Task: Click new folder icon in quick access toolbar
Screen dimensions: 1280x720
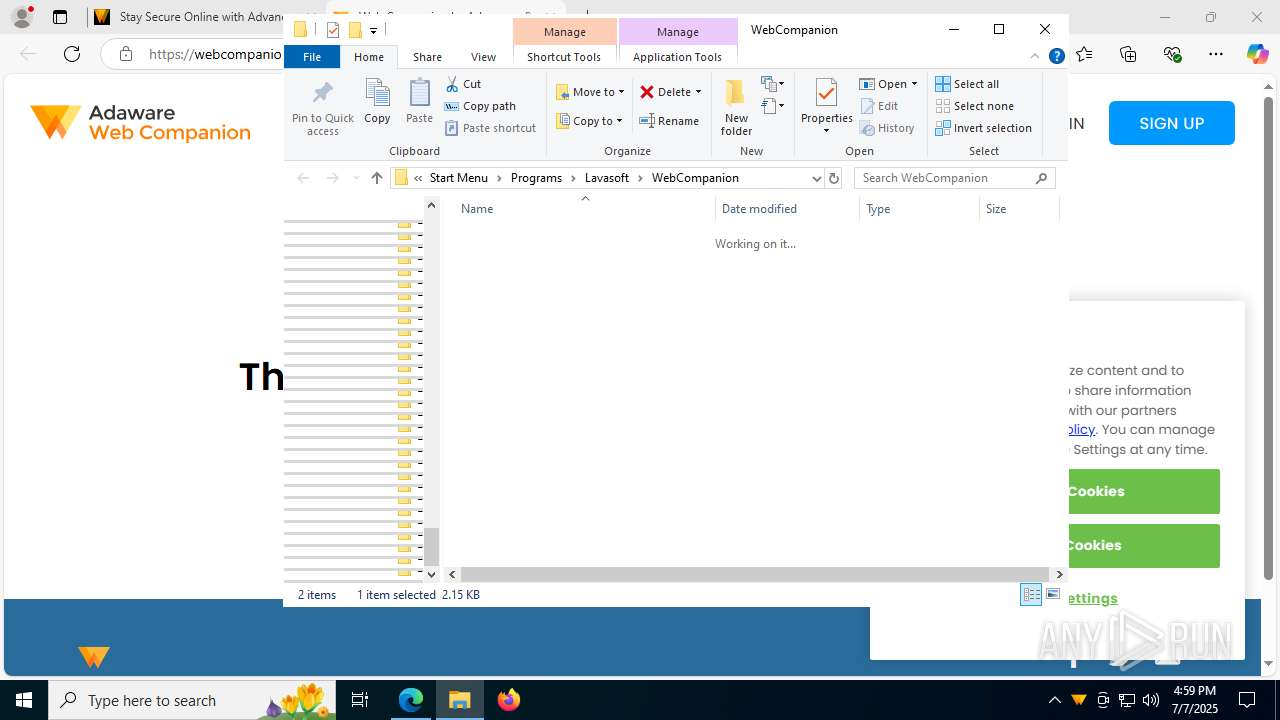Action: (354, 30)
